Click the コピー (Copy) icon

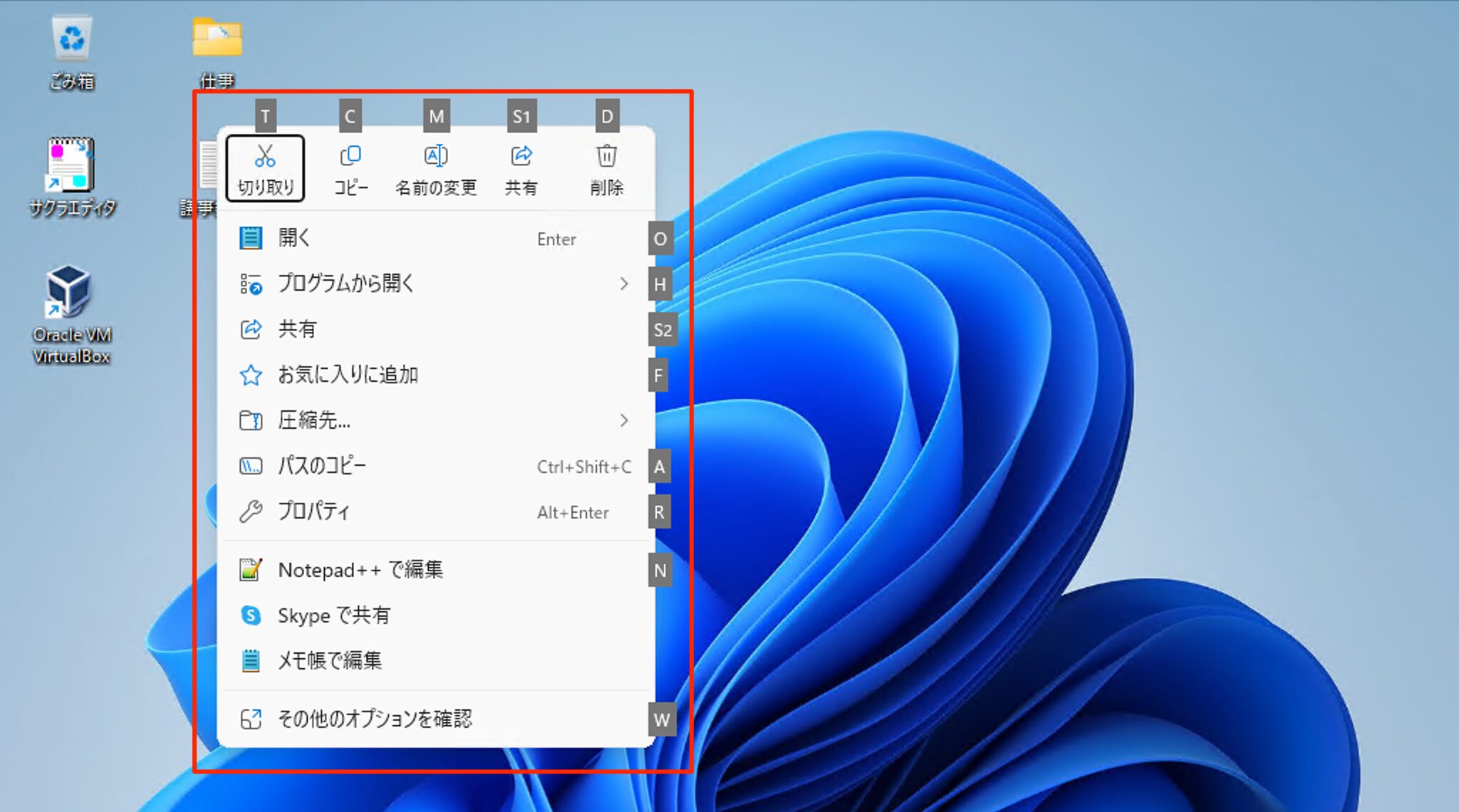pos(350,169)
